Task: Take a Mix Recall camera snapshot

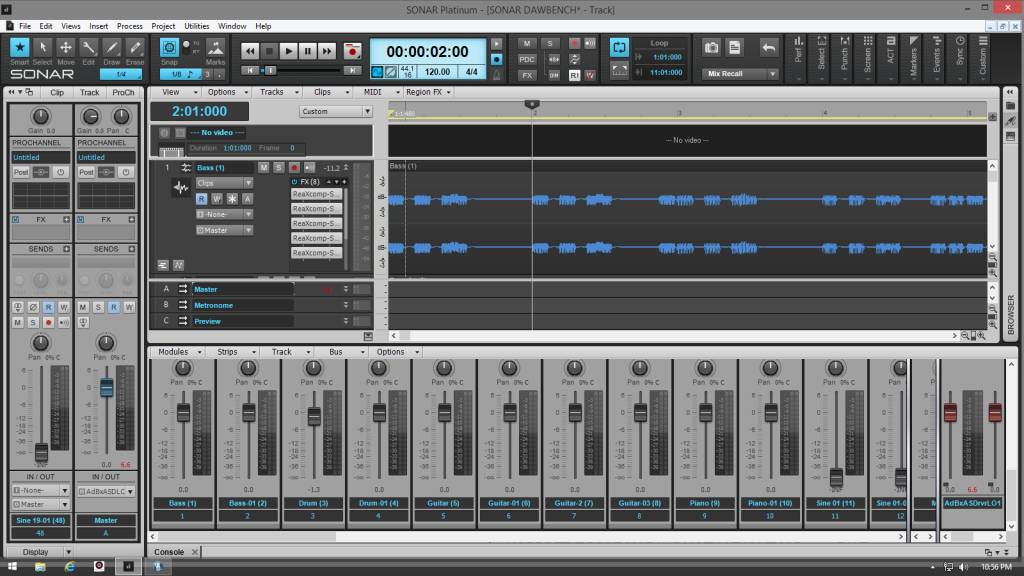Action: point(711,48)
